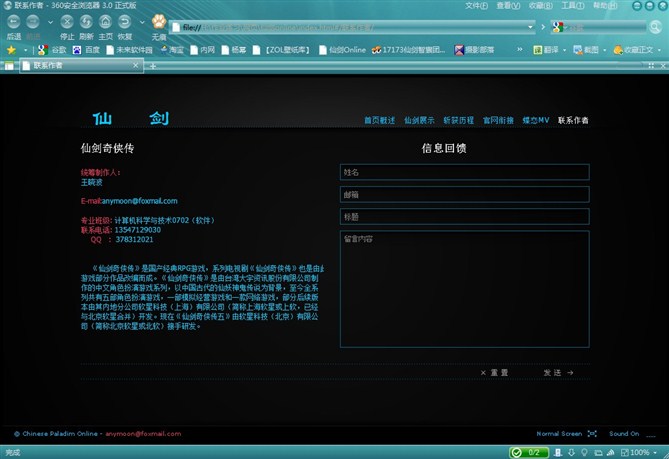
Task: Expand dropdown arrow next to 恢复
Action: click(142, 22)
